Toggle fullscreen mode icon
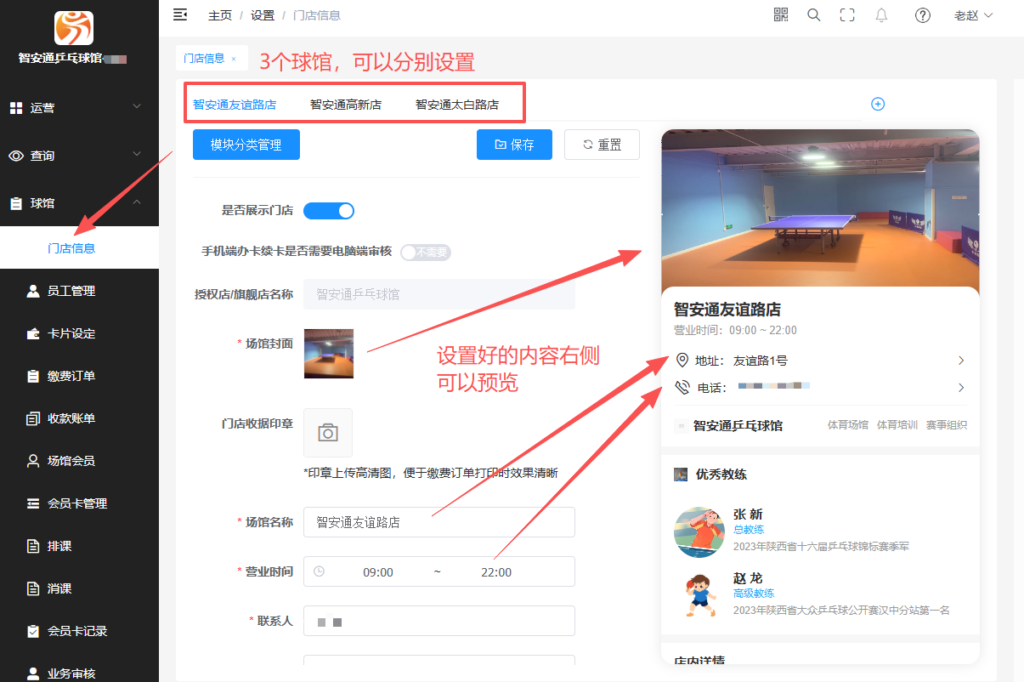 [847, 15]
